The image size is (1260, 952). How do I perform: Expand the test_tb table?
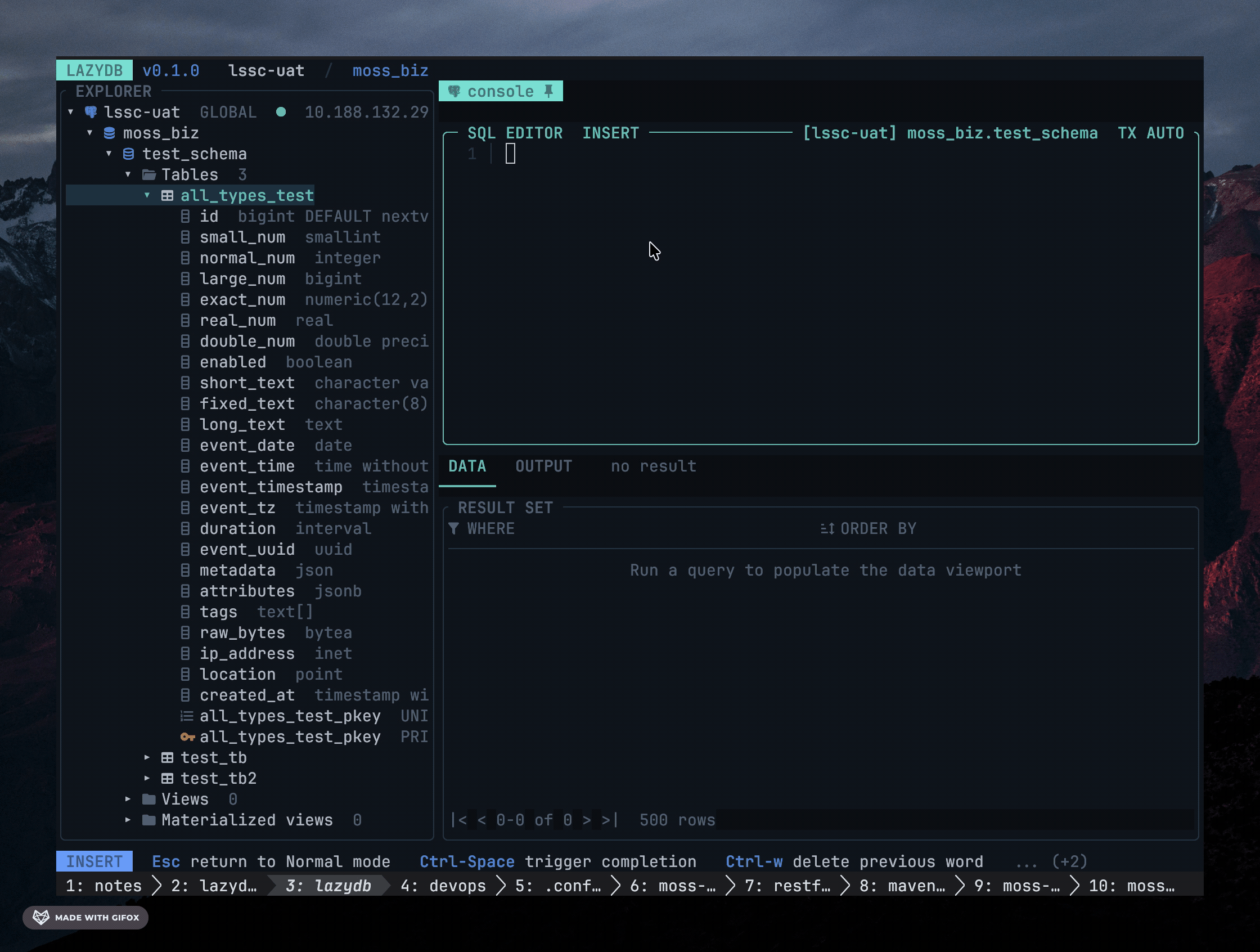pos(147,757)
